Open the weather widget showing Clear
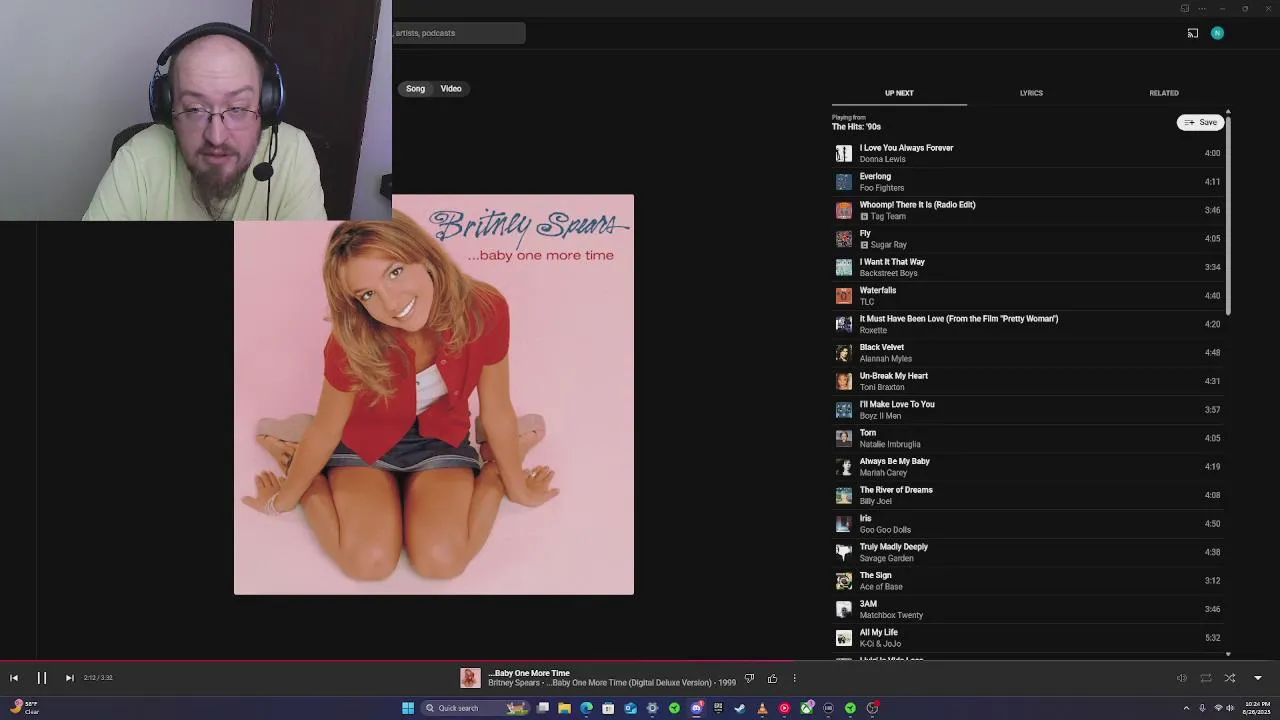This screenshot has width=1280, height=720. 24,708
